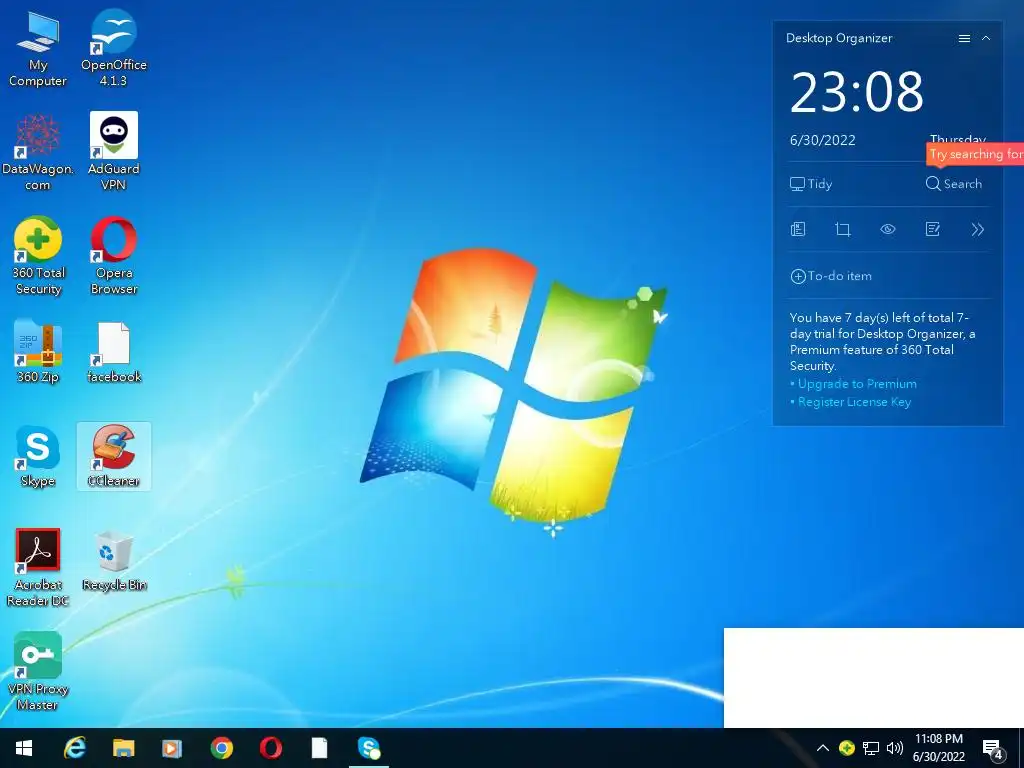Open the taskbar clock and date
Screen dimensions: 1024x768
point(938,748)
